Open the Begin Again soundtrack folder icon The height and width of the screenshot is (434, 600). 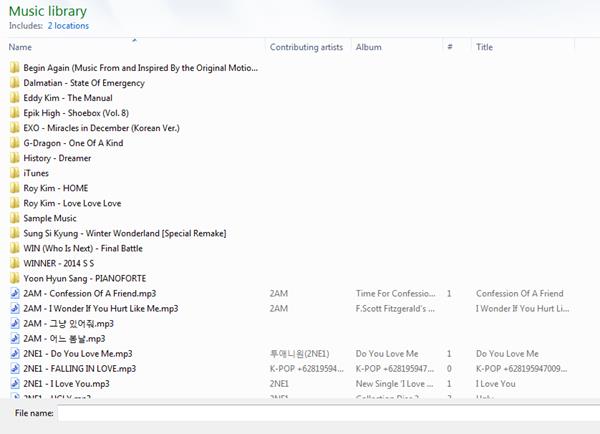pyautogui.click(x=15, y=68)
